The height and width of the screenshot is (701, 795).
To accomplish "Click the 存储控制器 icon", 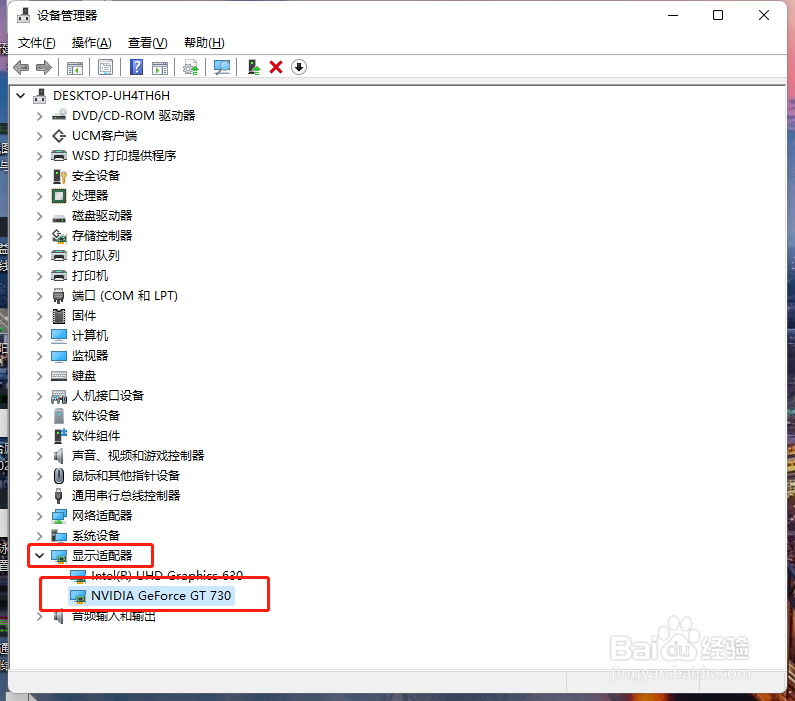I will coord(59,236).
